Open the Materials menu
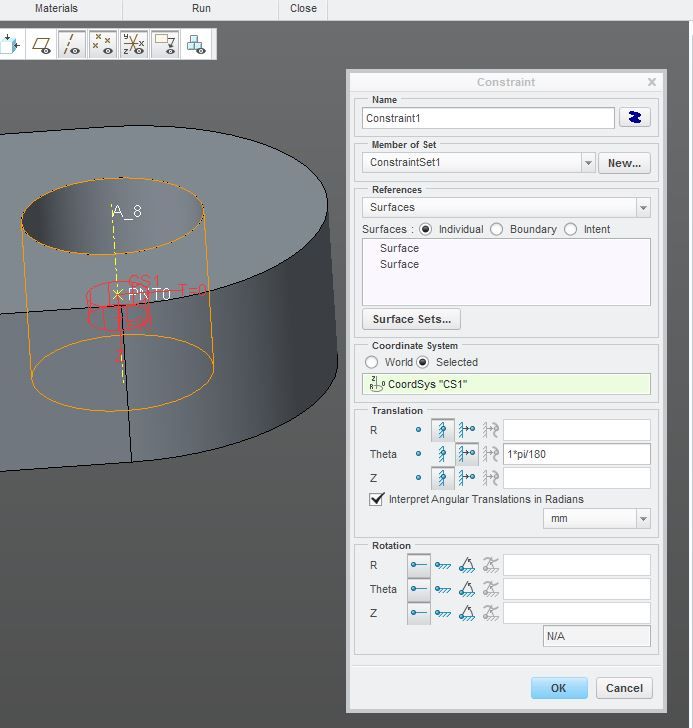The width and height of the screenshot is (693, 728). pyautogui.click(x=56, y=8)
